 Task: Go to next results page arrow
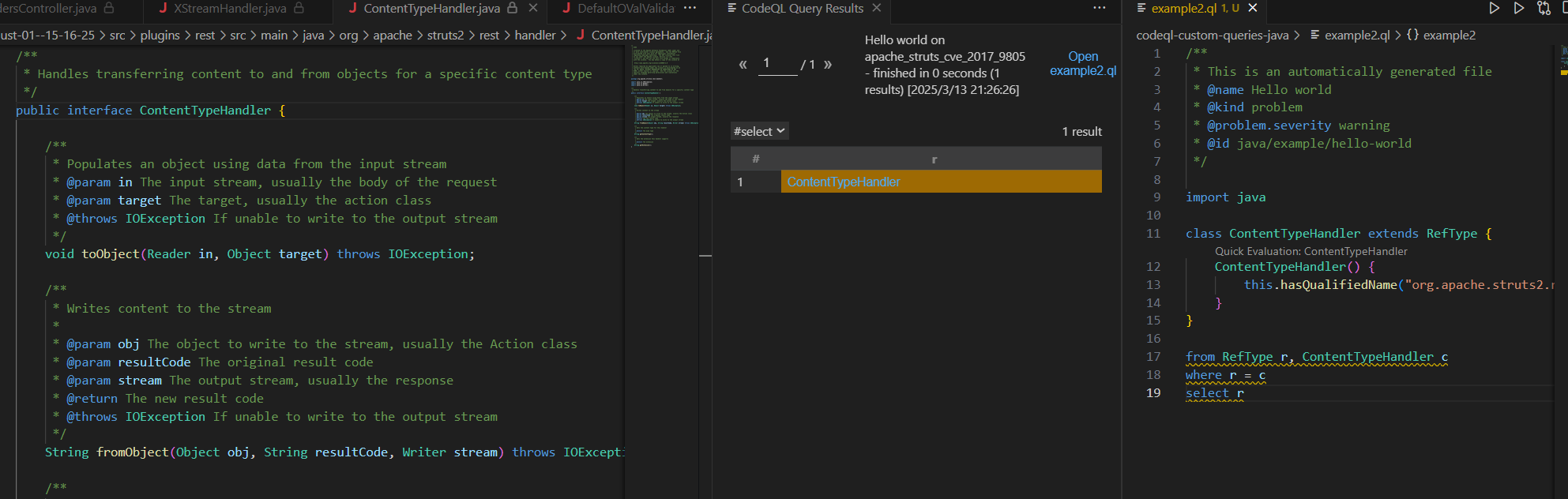[x=828, y=64]
